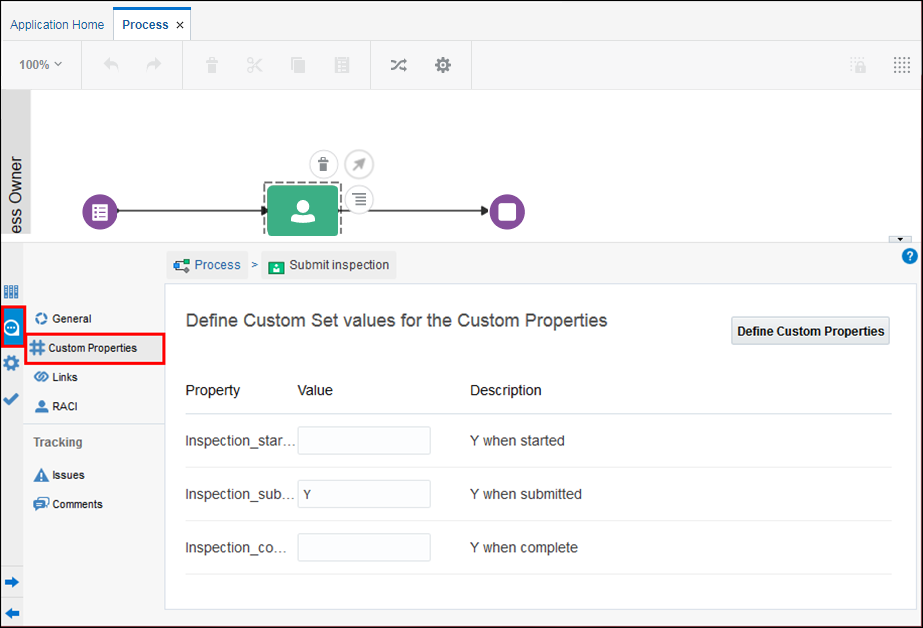This screenshot has width=923, height=628.
Task: Collapse the canvas using the small arrow above panel
Action: (x=901, y=239)
